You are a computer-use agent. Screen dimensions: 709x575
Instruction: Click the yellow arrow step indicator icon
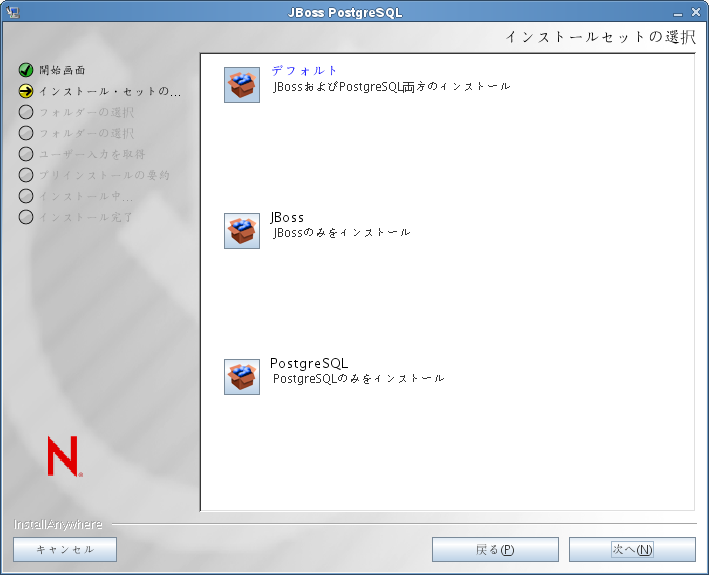point(26,91)
